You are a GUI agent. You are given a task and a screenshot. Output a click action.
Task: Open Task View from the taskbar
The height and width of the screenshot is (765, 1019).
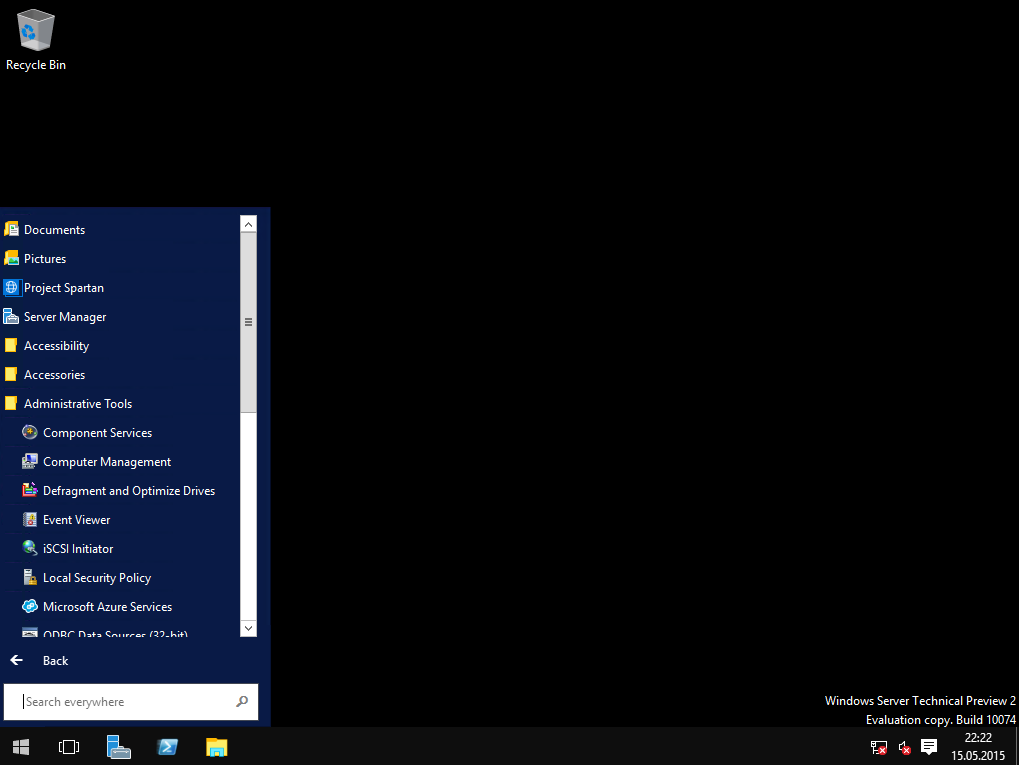[x=69, y=747]
